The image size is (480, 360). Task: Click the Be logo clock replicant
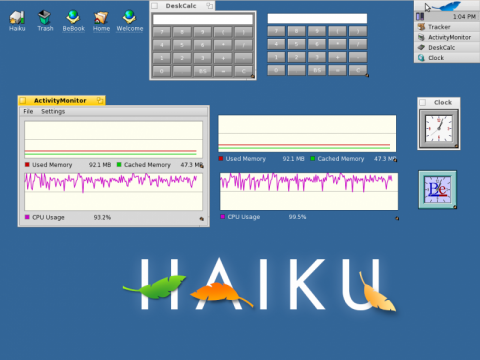[437, 189]
